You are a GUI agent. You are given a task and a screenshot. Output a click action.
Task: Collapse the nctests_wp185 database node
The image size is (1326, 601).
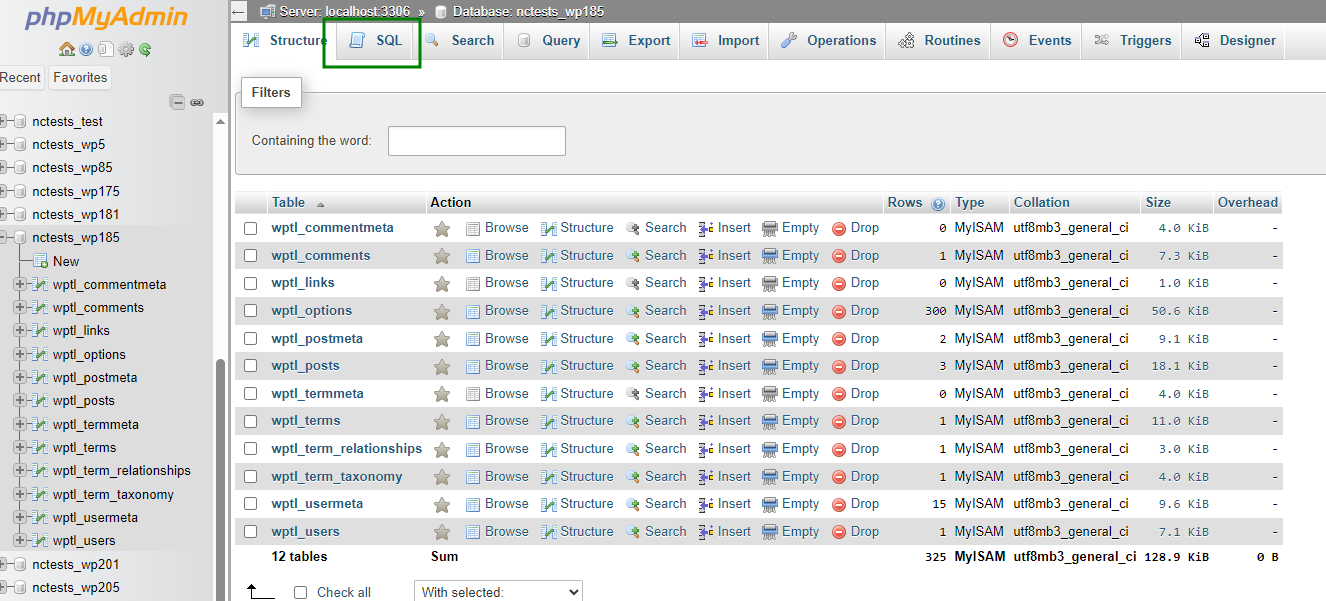point(4,238)
